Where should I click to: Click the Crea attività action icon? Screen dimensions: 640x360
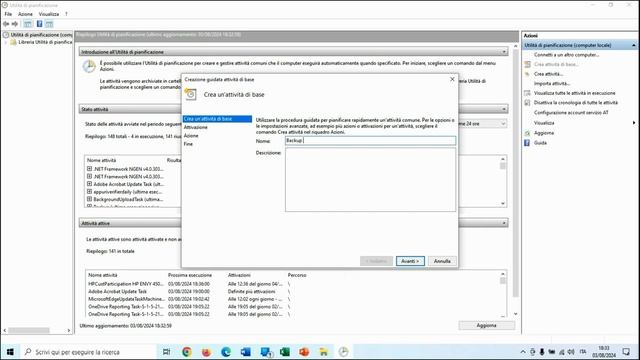click(x=527, y=74)
